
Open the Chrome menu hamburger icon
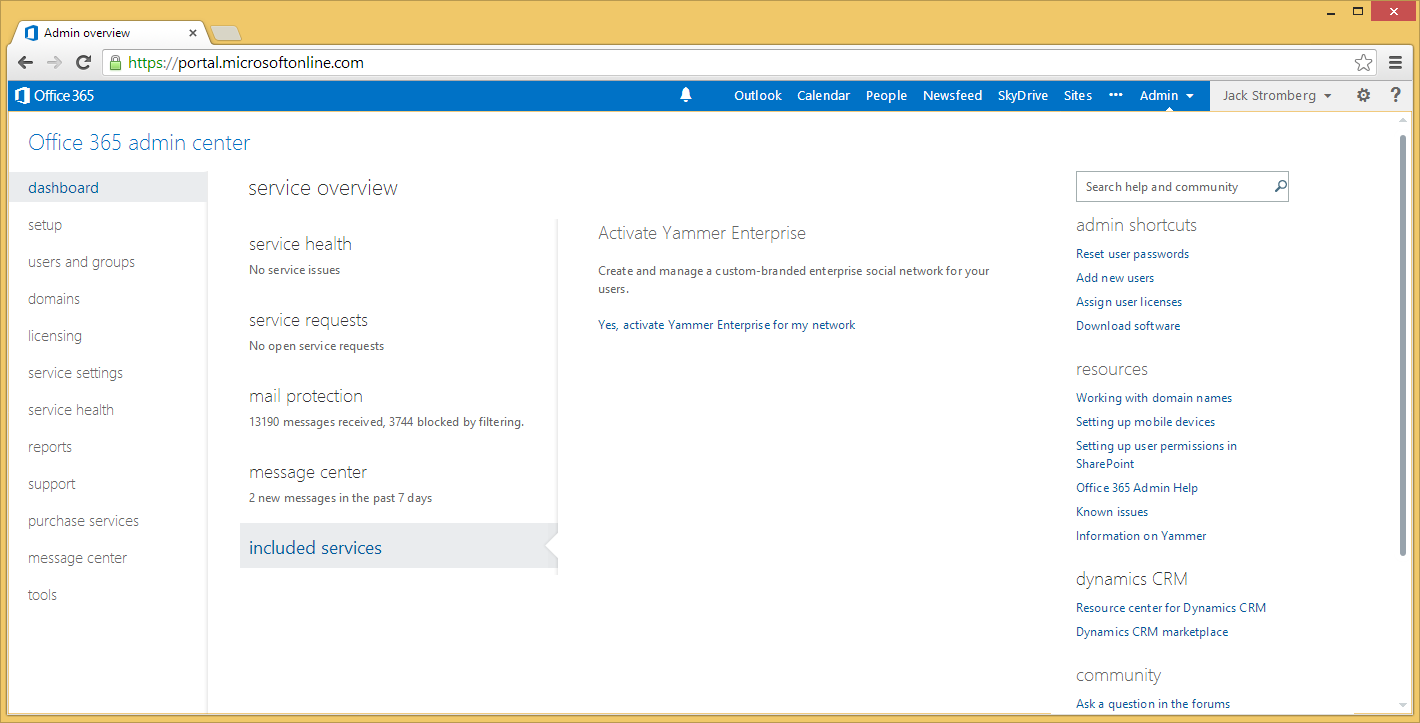(x=1396, y=63)
